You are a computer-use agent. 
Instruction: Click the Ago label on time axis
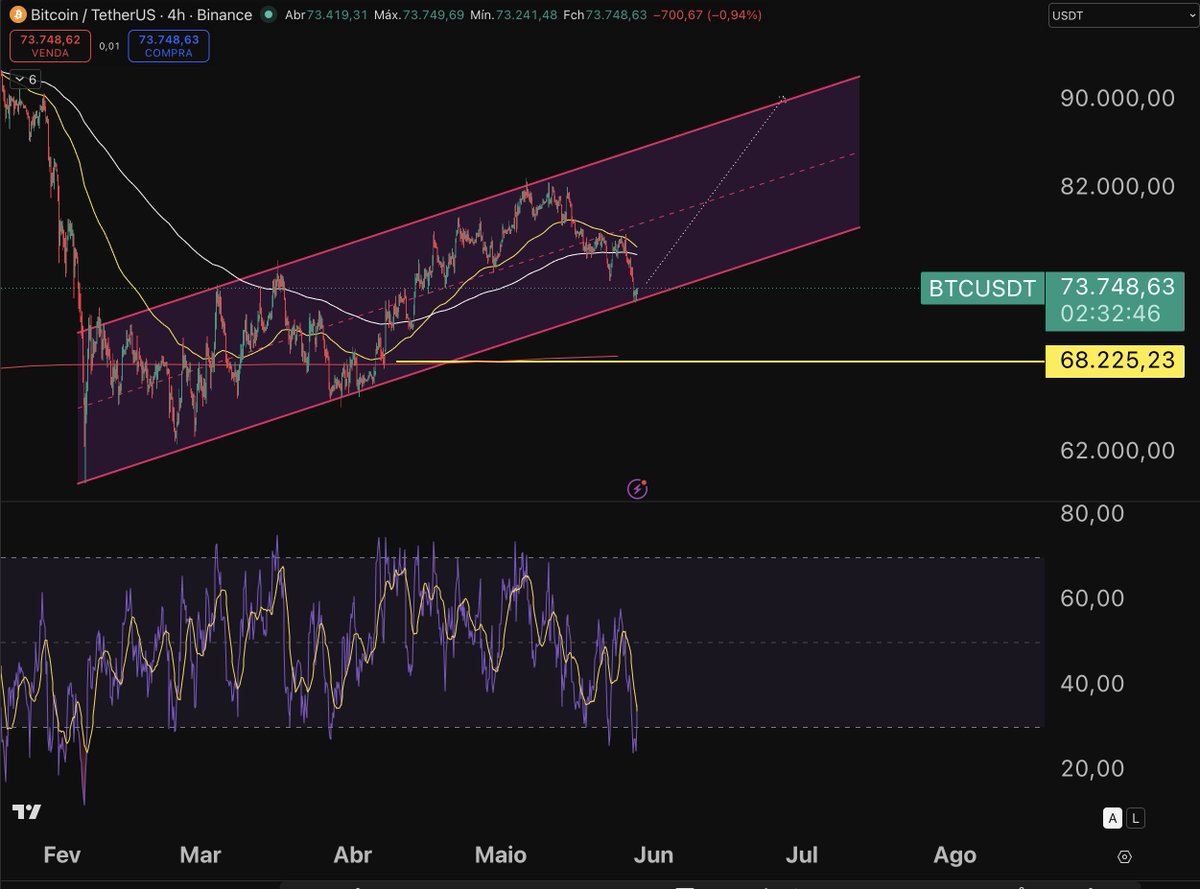click(x=954, y=855)
